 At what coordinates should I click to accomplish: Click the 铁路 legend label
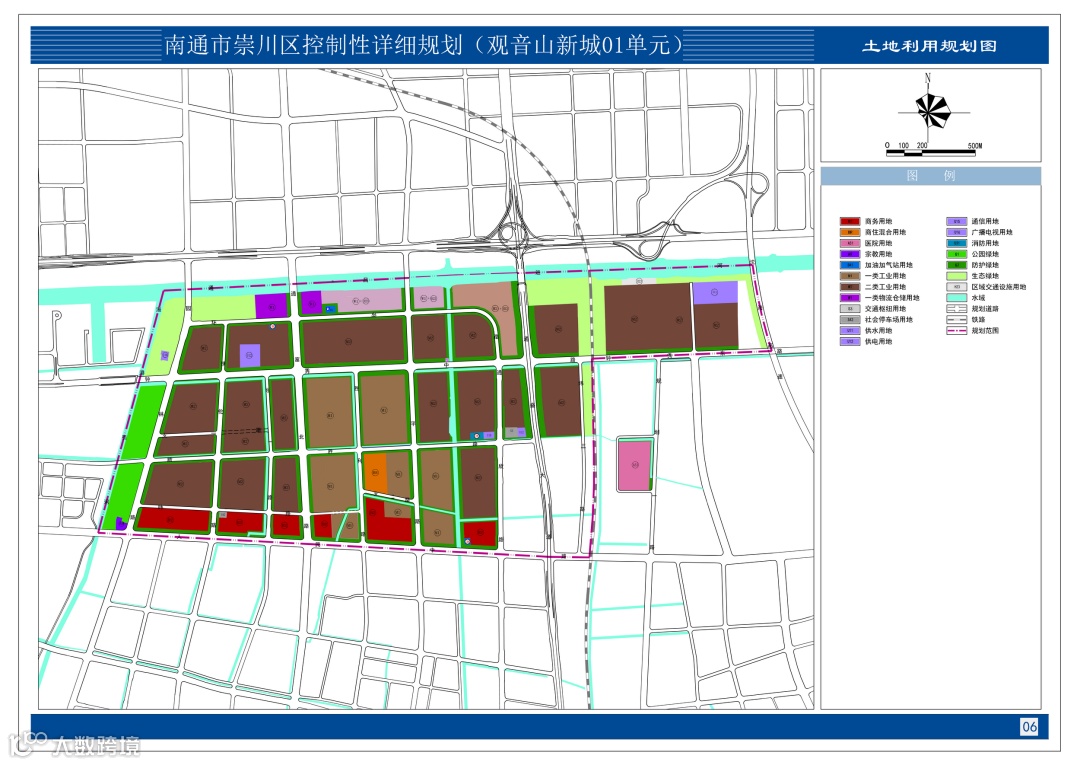[978, 319]
